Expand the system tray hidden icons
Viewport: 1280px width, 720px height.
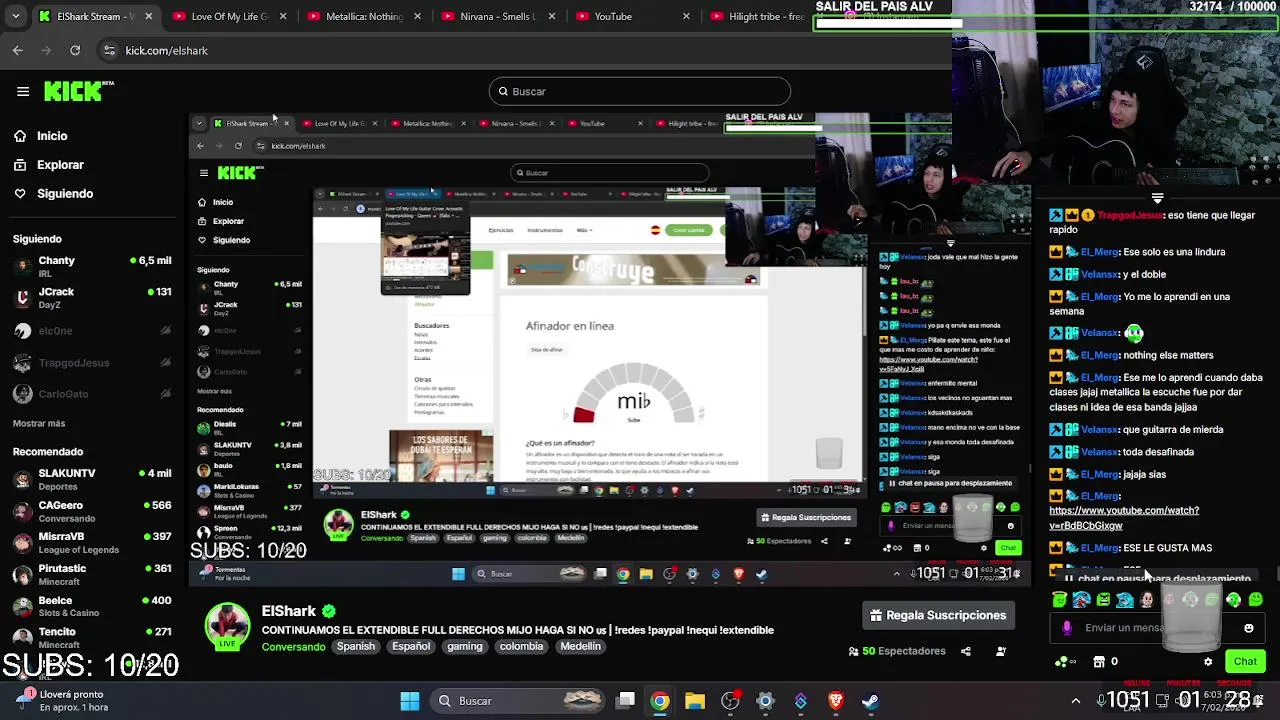pyautogui.click(x=1076, y=701)
